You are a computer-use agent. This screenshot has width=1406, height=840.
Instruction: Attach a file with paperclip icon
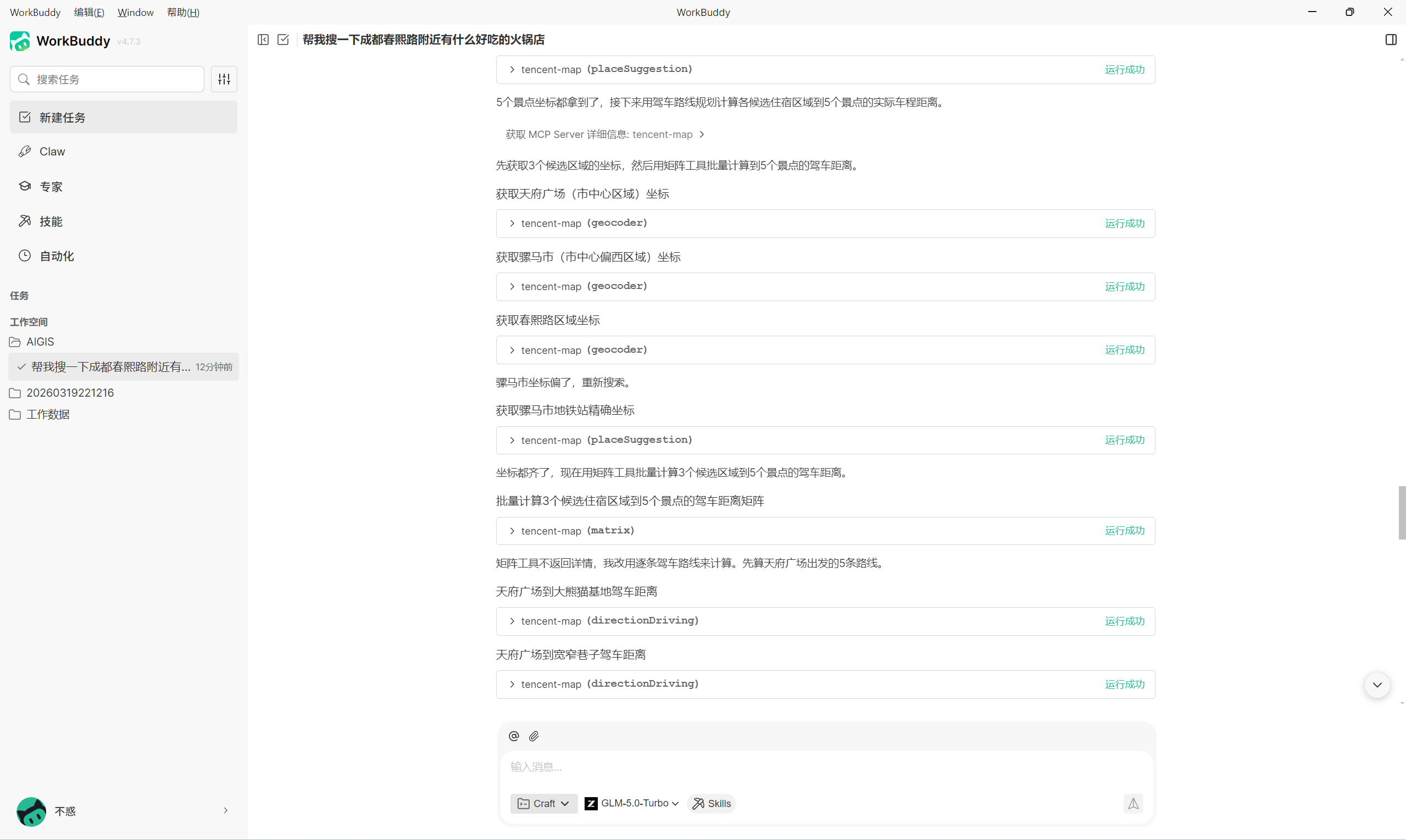533,736
